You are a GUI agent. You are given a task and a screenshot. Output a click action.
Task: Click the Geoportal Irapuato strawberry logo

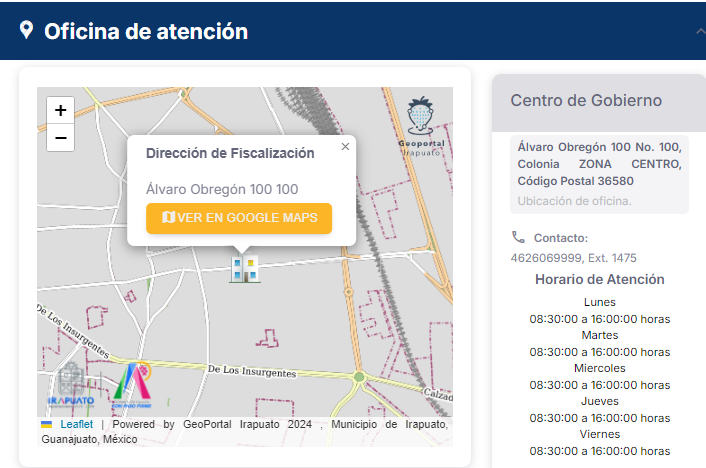tap(421, 127)
